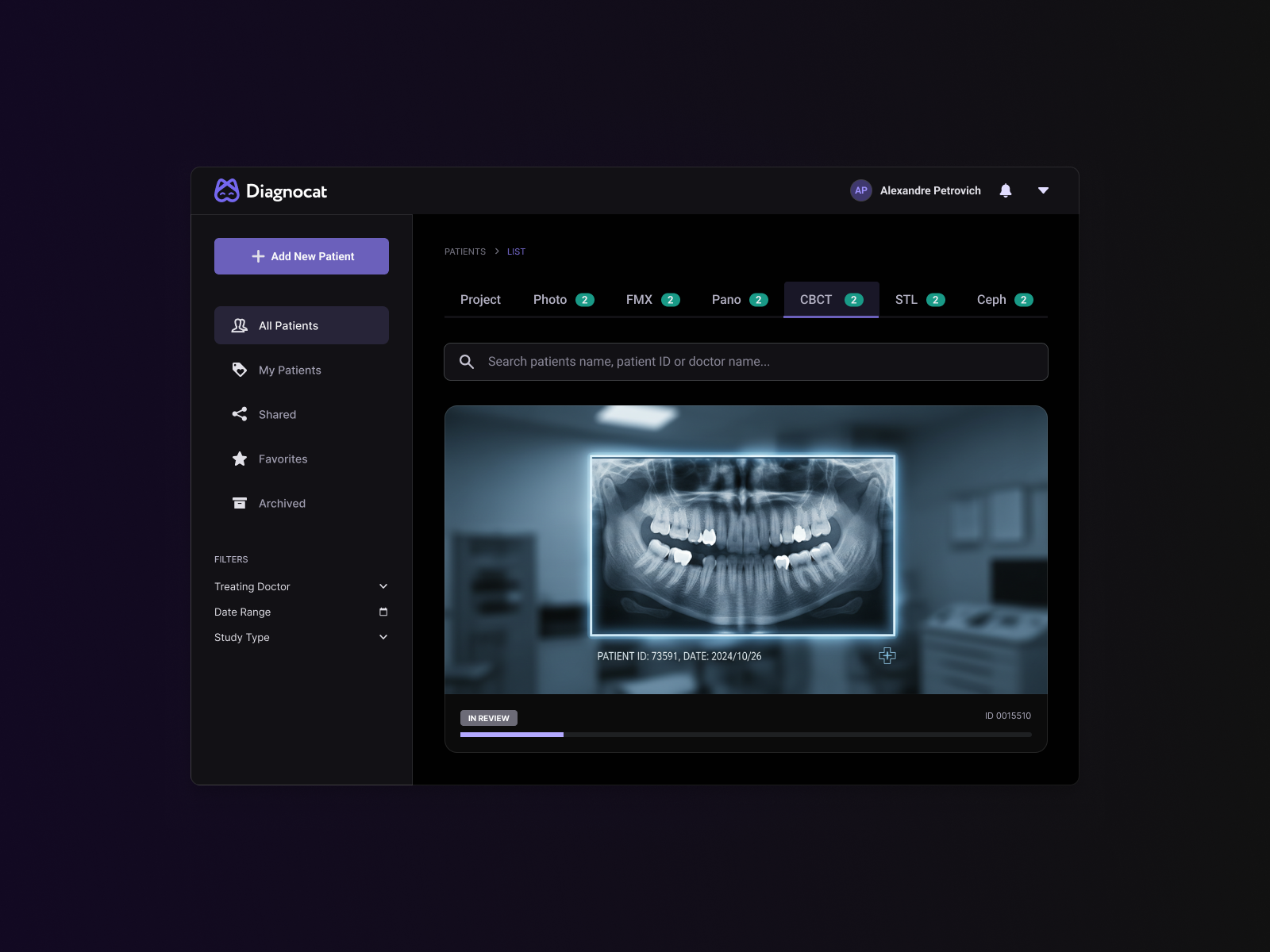Open the Date Range calendar icon
Screen dimensions: 1270x952
383,612
